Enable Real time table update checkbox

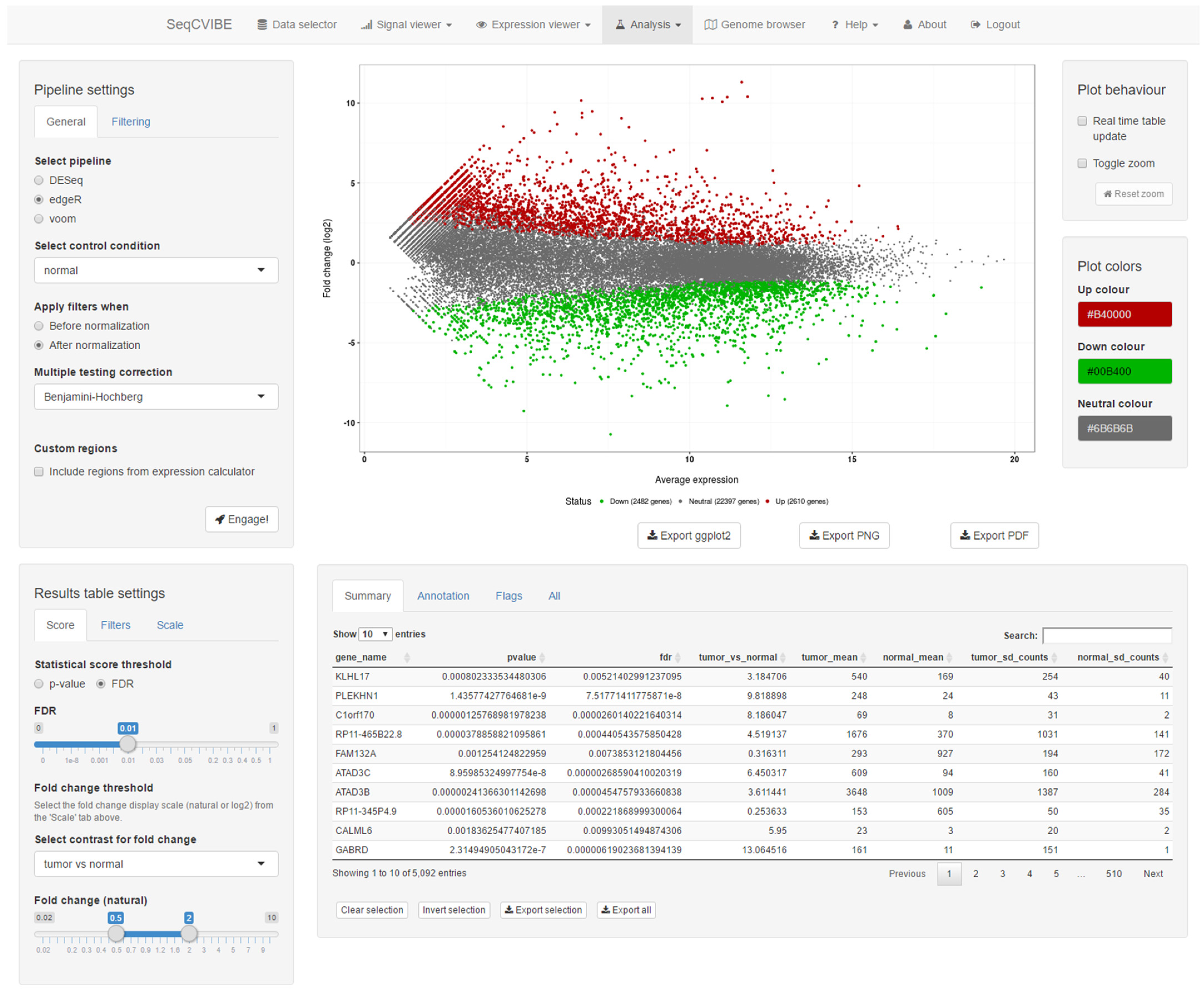(1082, 121)
